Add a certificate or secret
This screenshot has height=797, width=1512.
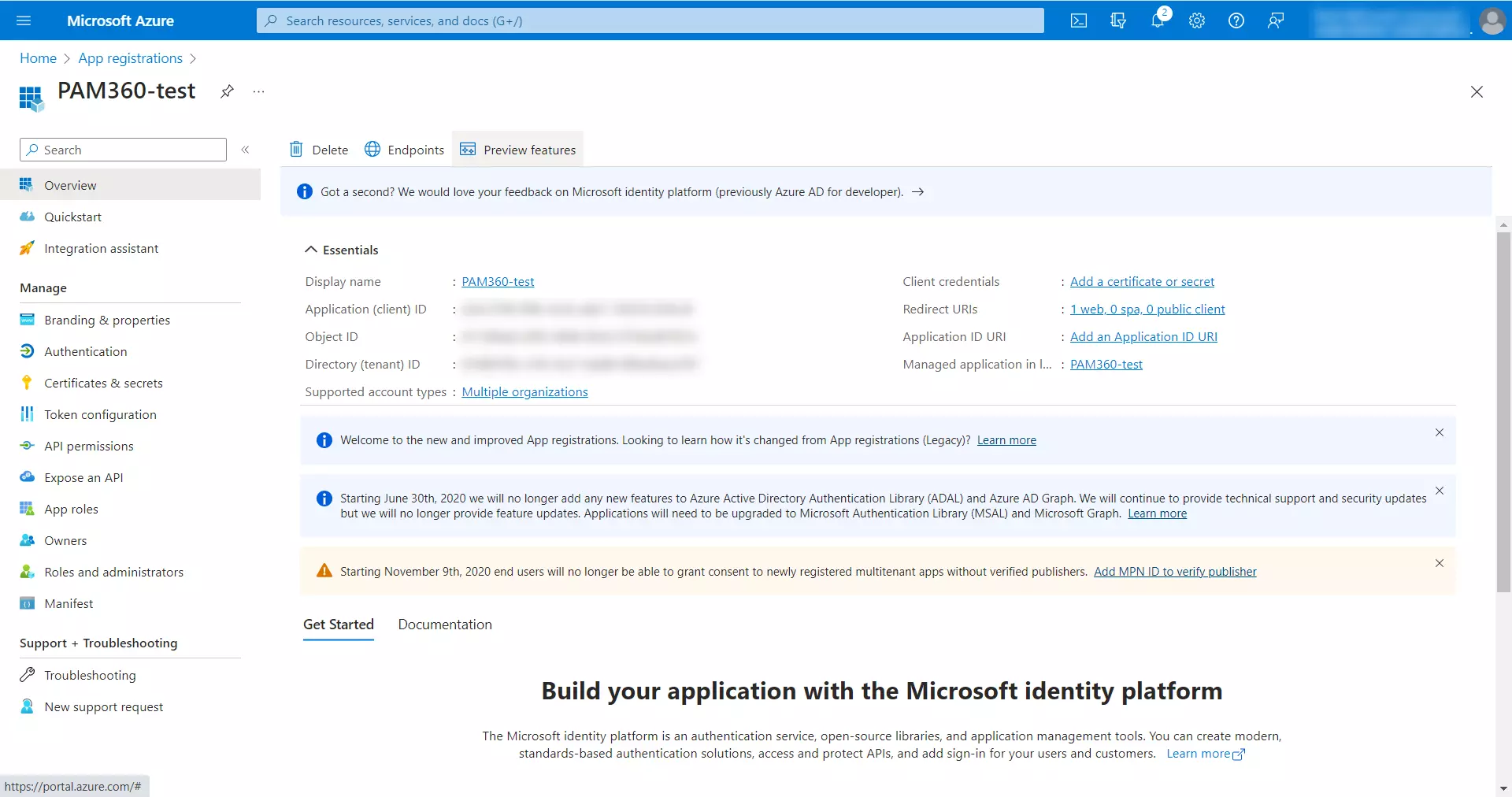point(1142,281)
